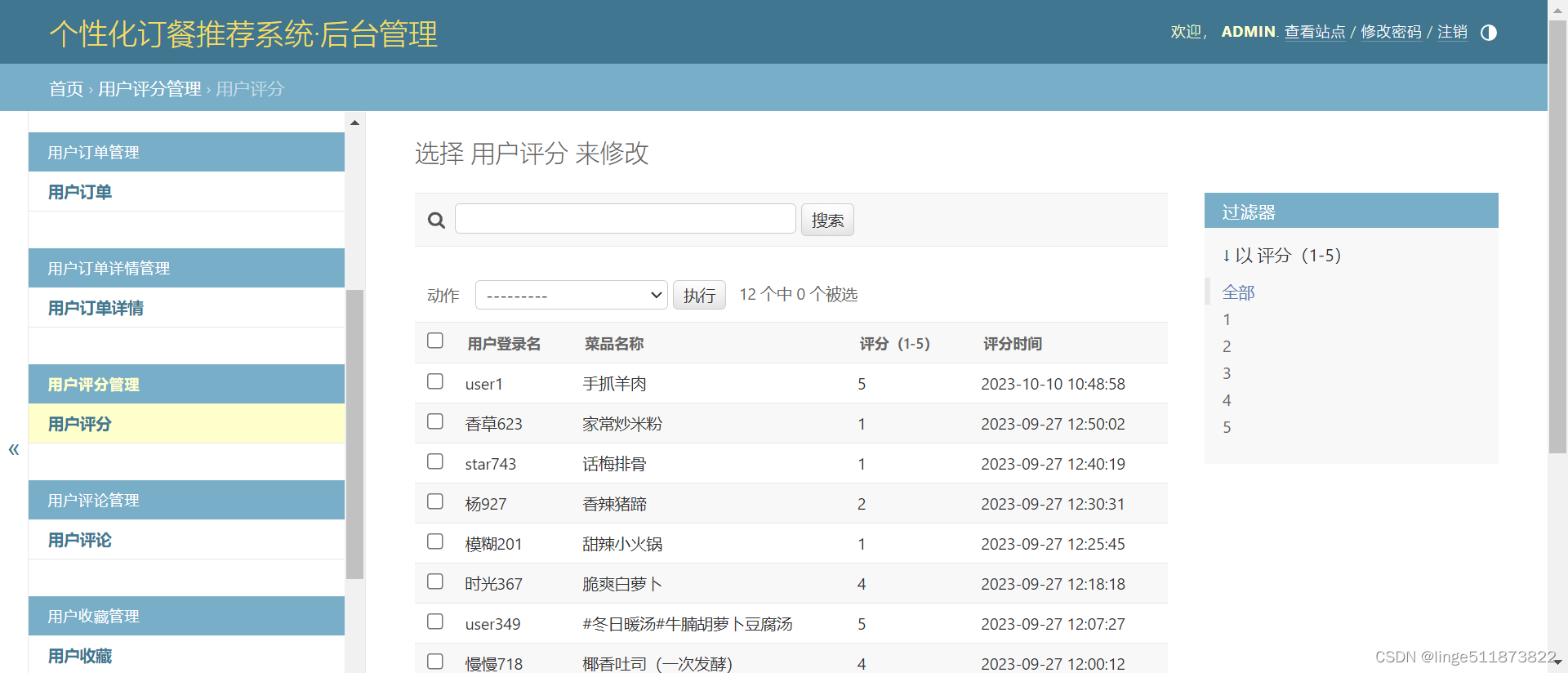The height and width of the screenshot is (673, 1568).
Task: Click the 香辣猪蹄 dish name cell
Action: pyautogui.click(x=614, y=504)
